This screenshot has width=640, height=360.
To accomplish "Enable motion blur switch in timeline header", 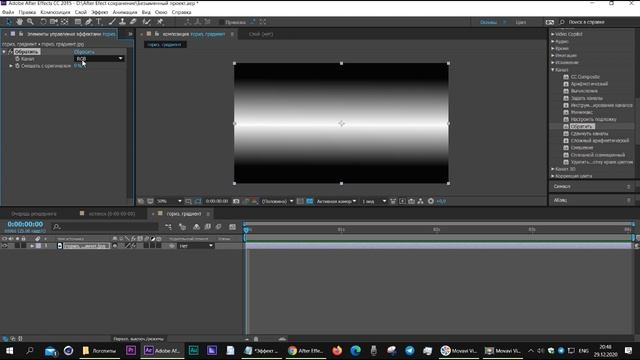I will pos(218,227).
